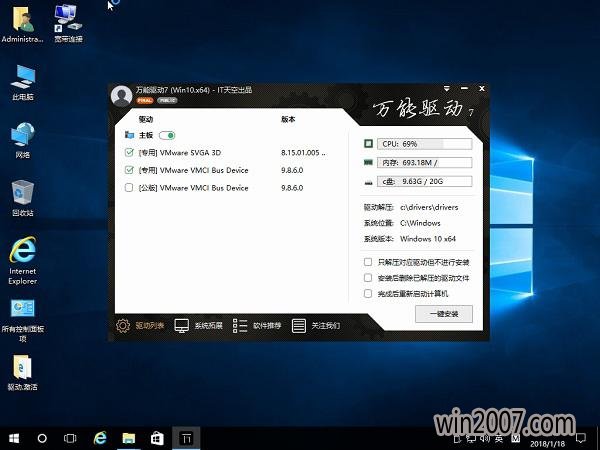600x450 pixels.
Task: Select the 网络 desktop icon
Action: pos(23,140)
